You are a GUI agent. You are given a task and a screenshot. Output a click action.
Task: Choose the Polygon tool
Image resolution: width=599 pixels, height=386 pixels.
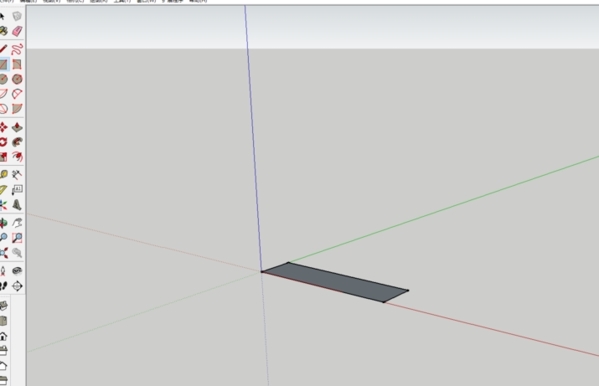tap(17, 79)
